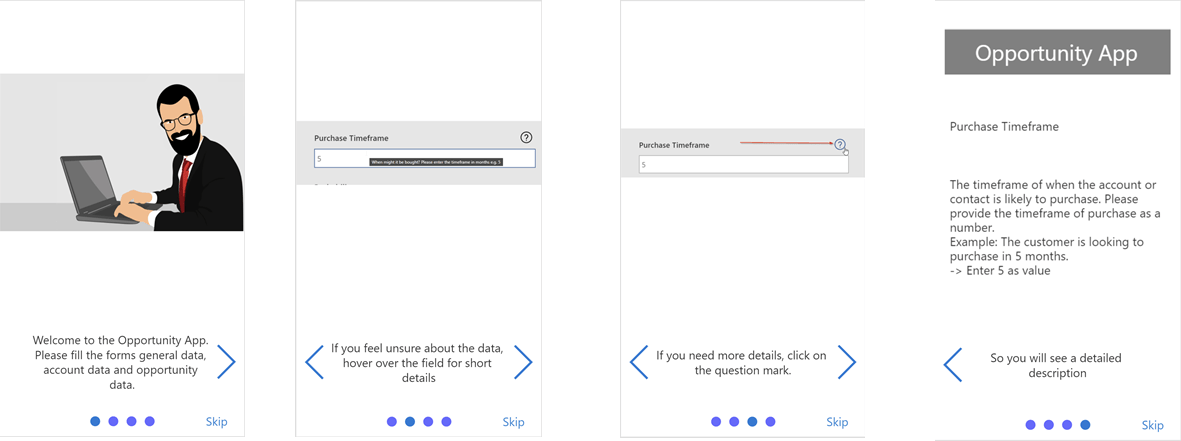Click question mark icon the red arrow points to
This screenshot has width=1181, height=441.
pyautogui.click(x=840, y=145)
